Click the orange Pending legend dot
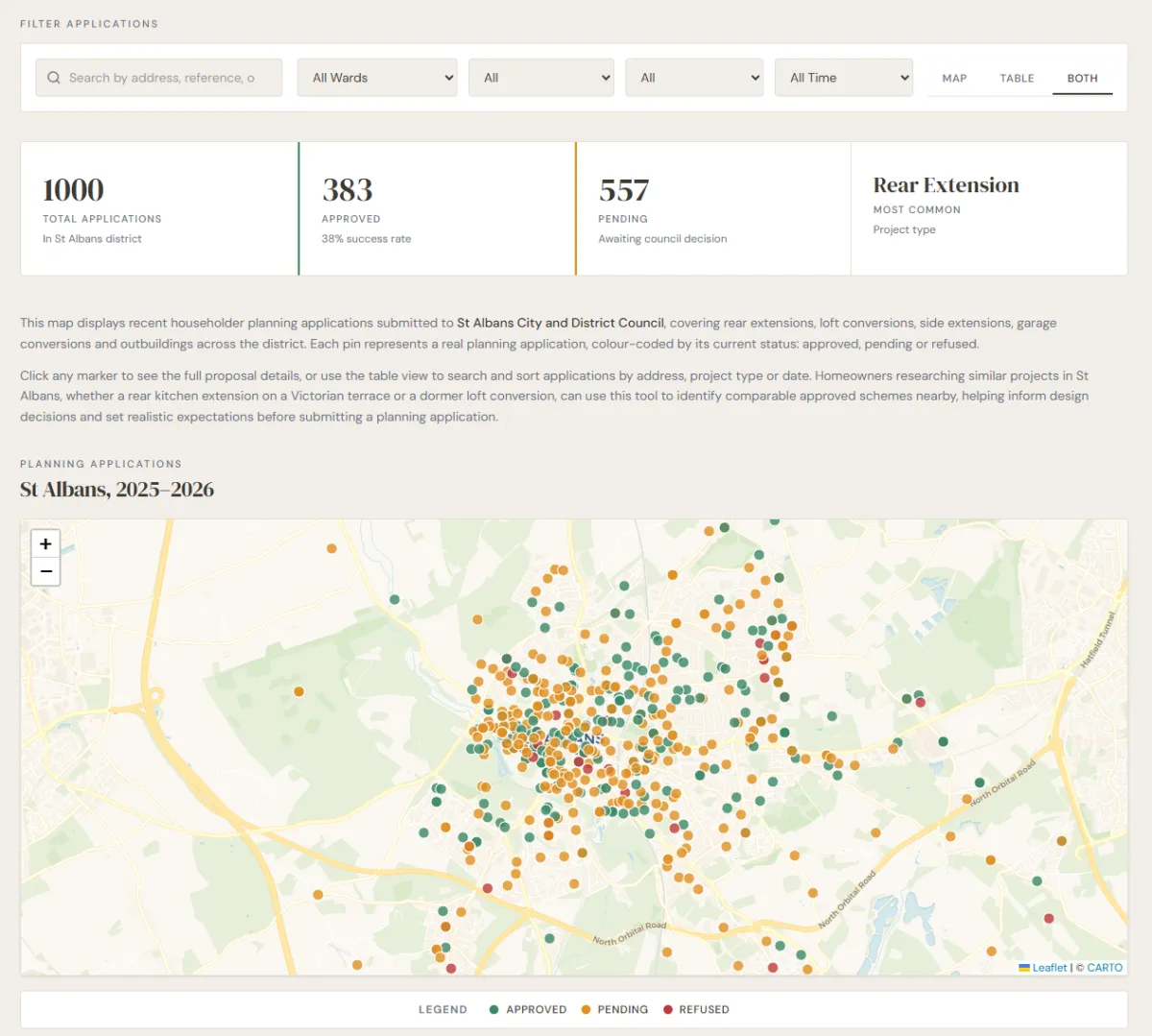 [586, 1010]
